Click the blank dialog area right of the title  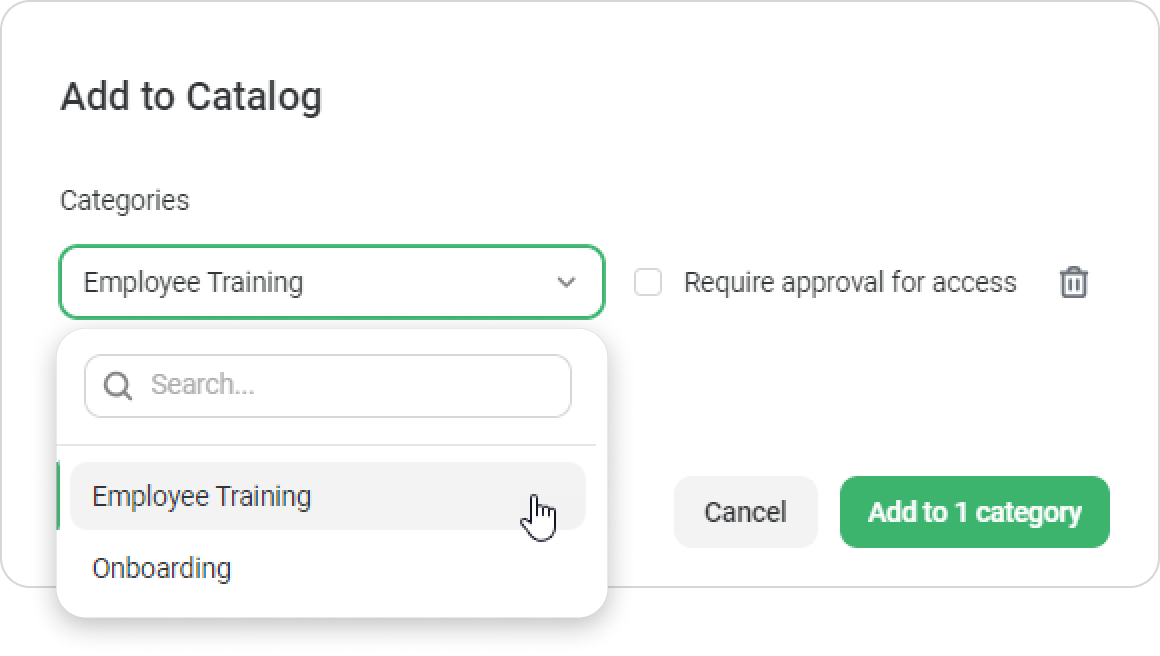click(x=700, y=98)
